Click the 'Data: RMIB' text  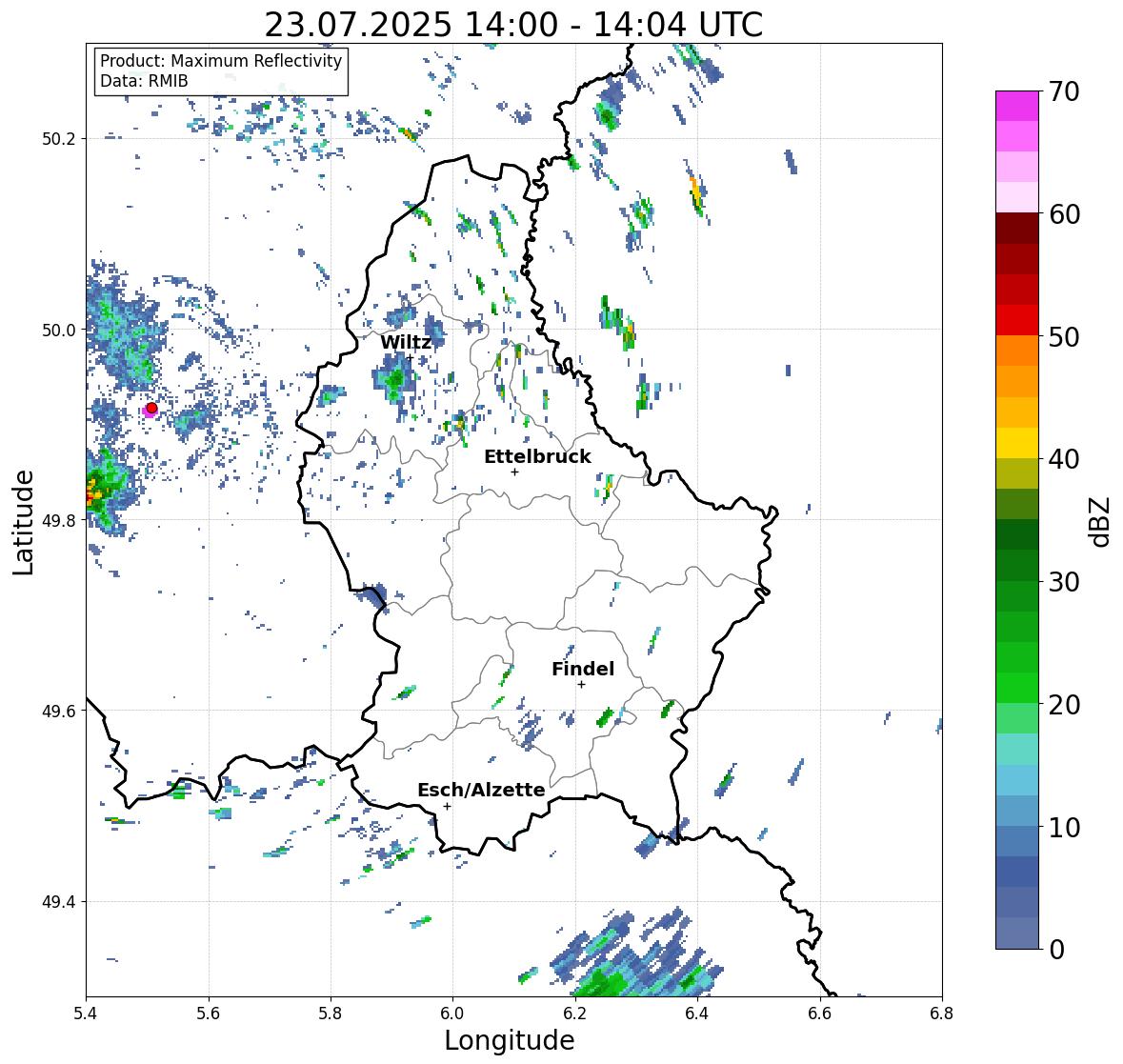coord(144,81)
